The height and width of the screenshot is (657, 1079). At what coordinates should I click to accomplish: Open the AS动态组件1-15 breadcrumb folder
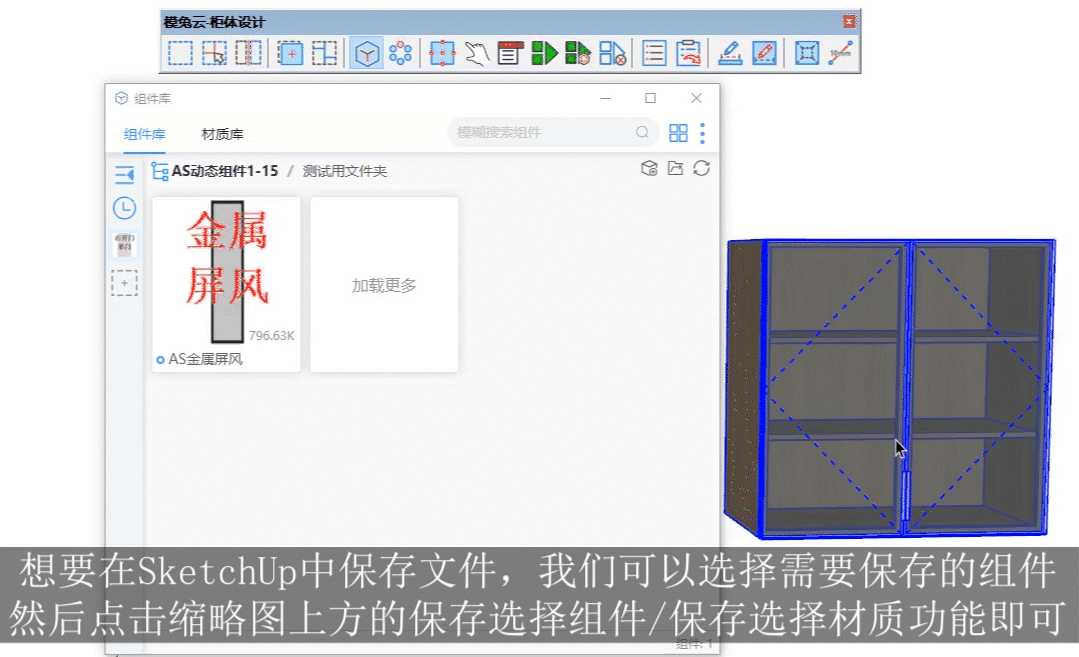[x=225, y=171]
